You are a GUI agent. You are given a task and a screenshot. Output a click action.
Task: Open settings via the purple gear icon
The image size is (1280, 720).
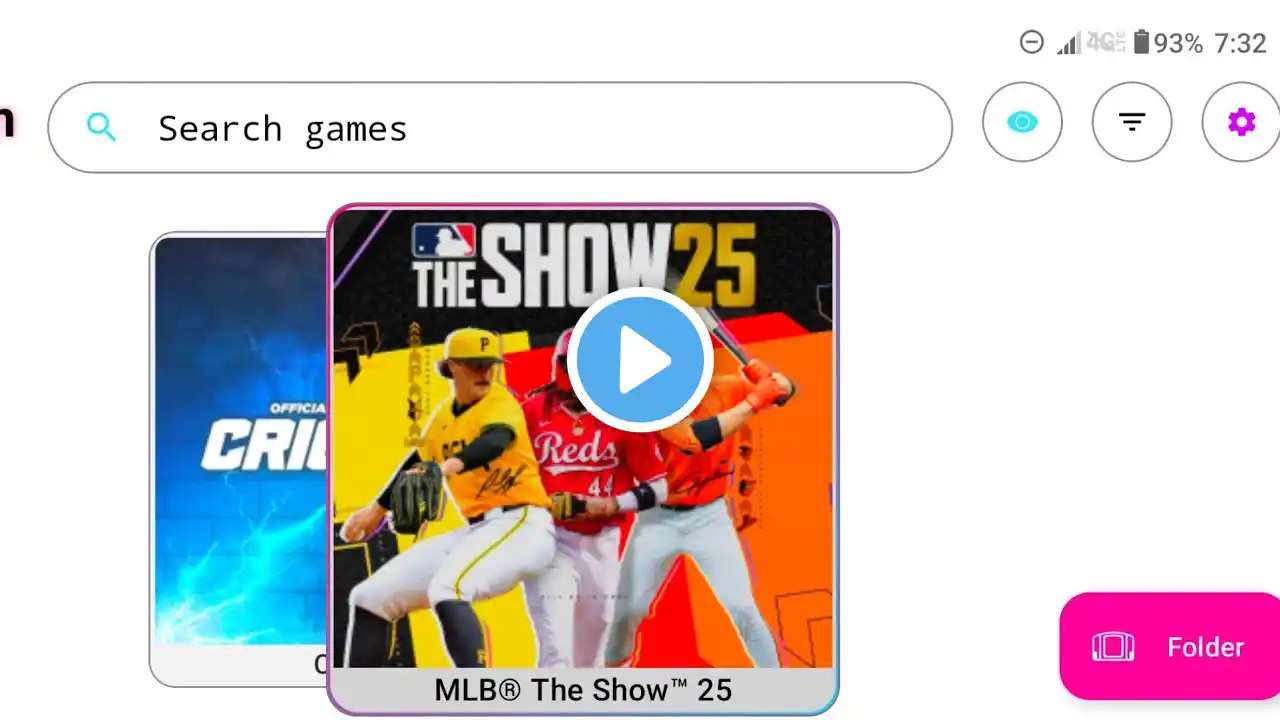coord(1241,122)
